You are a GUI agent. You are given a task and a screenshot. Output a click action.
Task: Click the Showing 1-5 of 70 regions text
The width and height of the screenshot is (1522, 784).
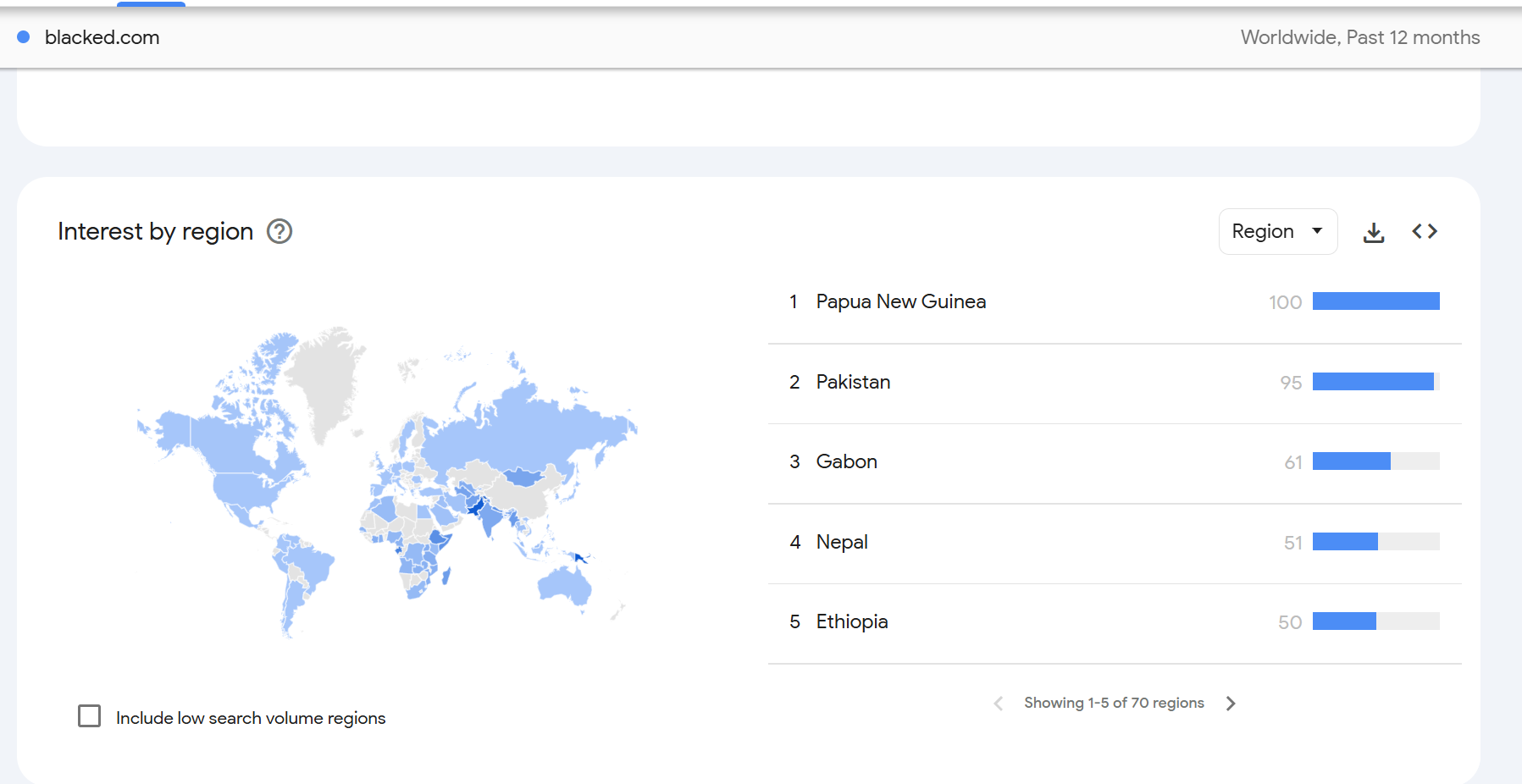point(1114,703)
